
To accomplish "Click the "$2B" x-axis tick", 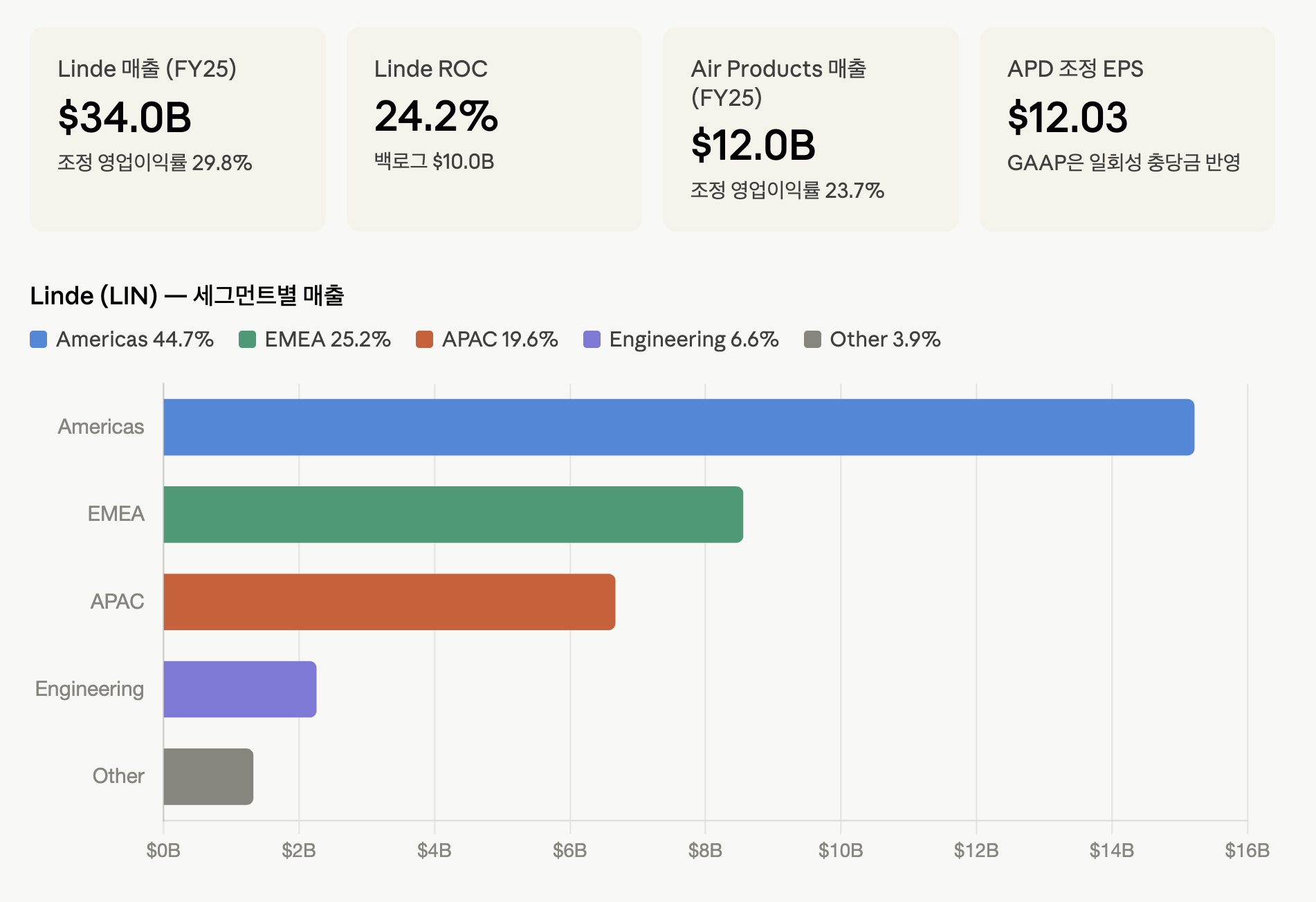I will click(299, 850).
